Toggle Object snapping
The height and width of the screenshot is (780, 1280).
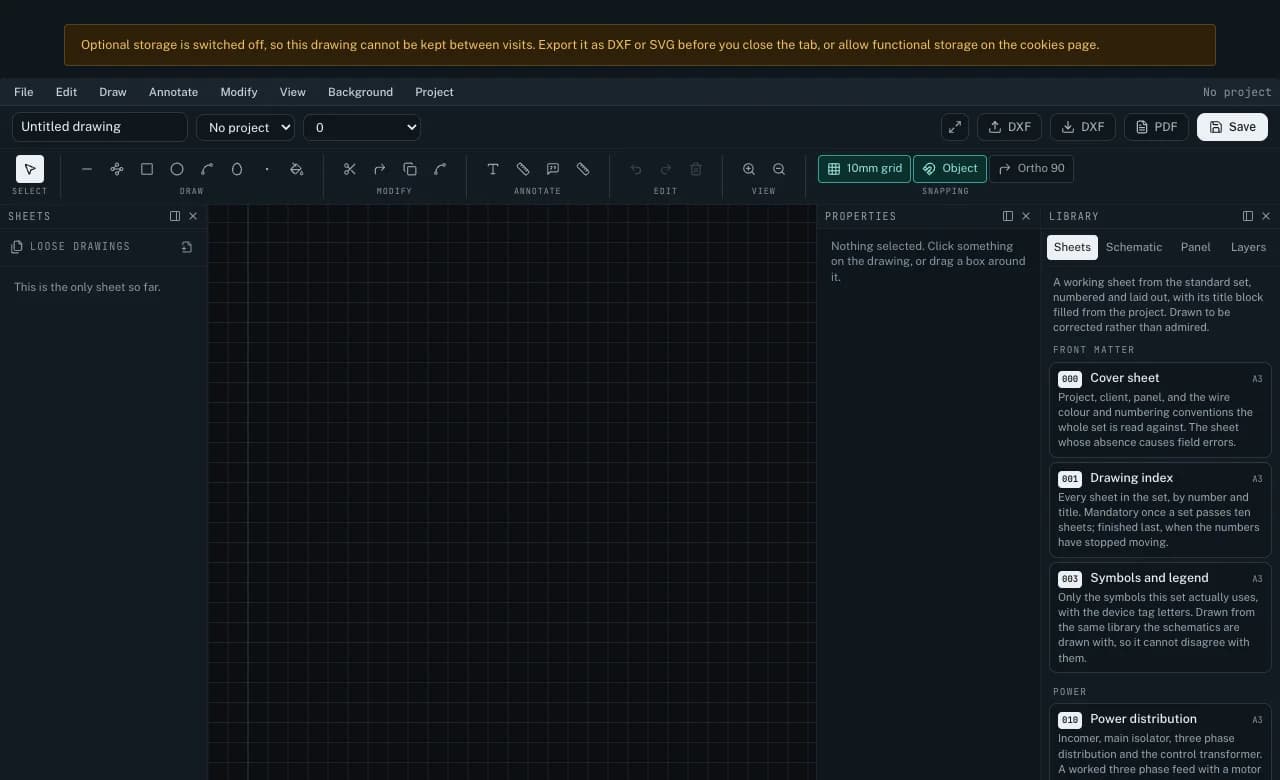coord(950,169)
